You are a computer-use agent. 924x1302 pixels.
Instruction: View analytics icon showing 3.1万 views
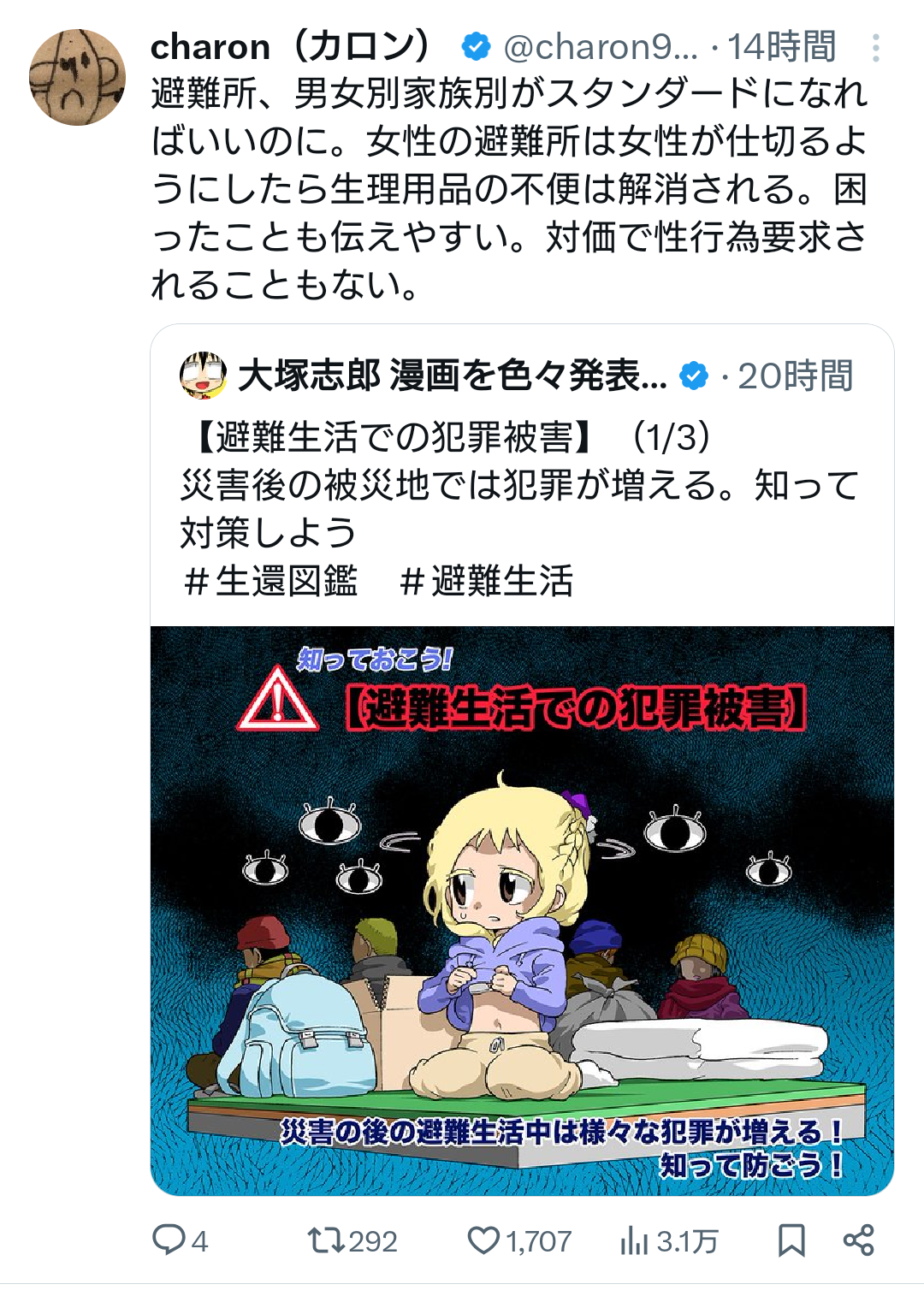[x=634, y=1240]
